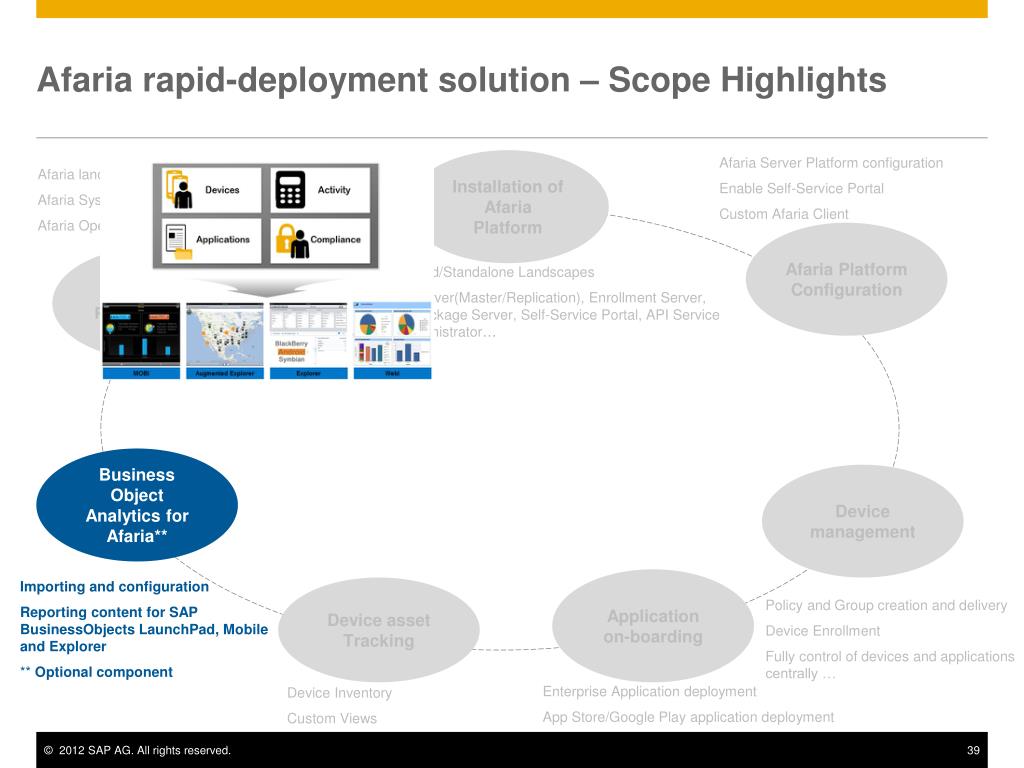
Task: Click '** Optional component' note
Action: [96, 672]
